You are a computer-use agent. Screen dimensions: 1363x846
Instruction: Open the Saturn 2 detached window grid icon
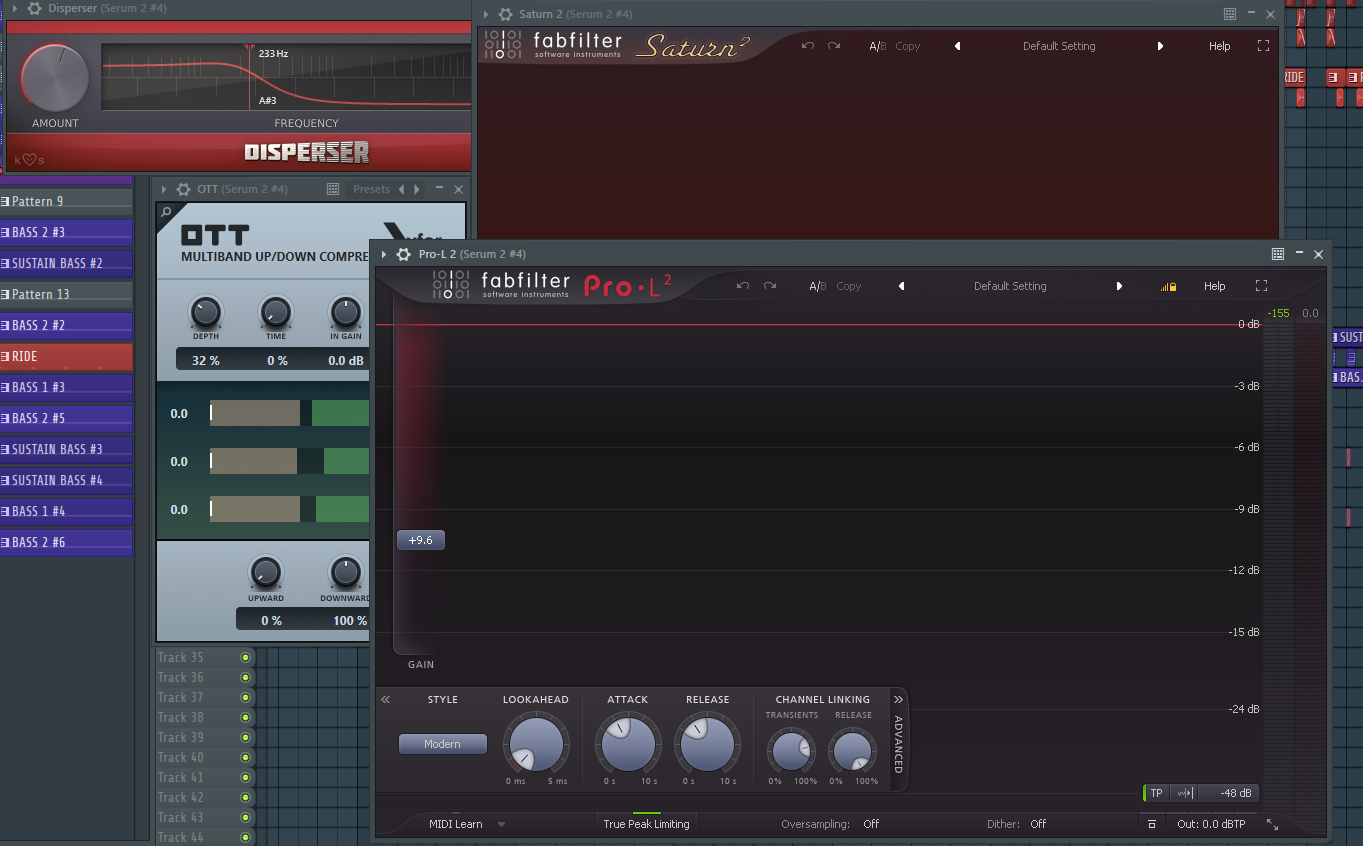(x=1230, y=14)
